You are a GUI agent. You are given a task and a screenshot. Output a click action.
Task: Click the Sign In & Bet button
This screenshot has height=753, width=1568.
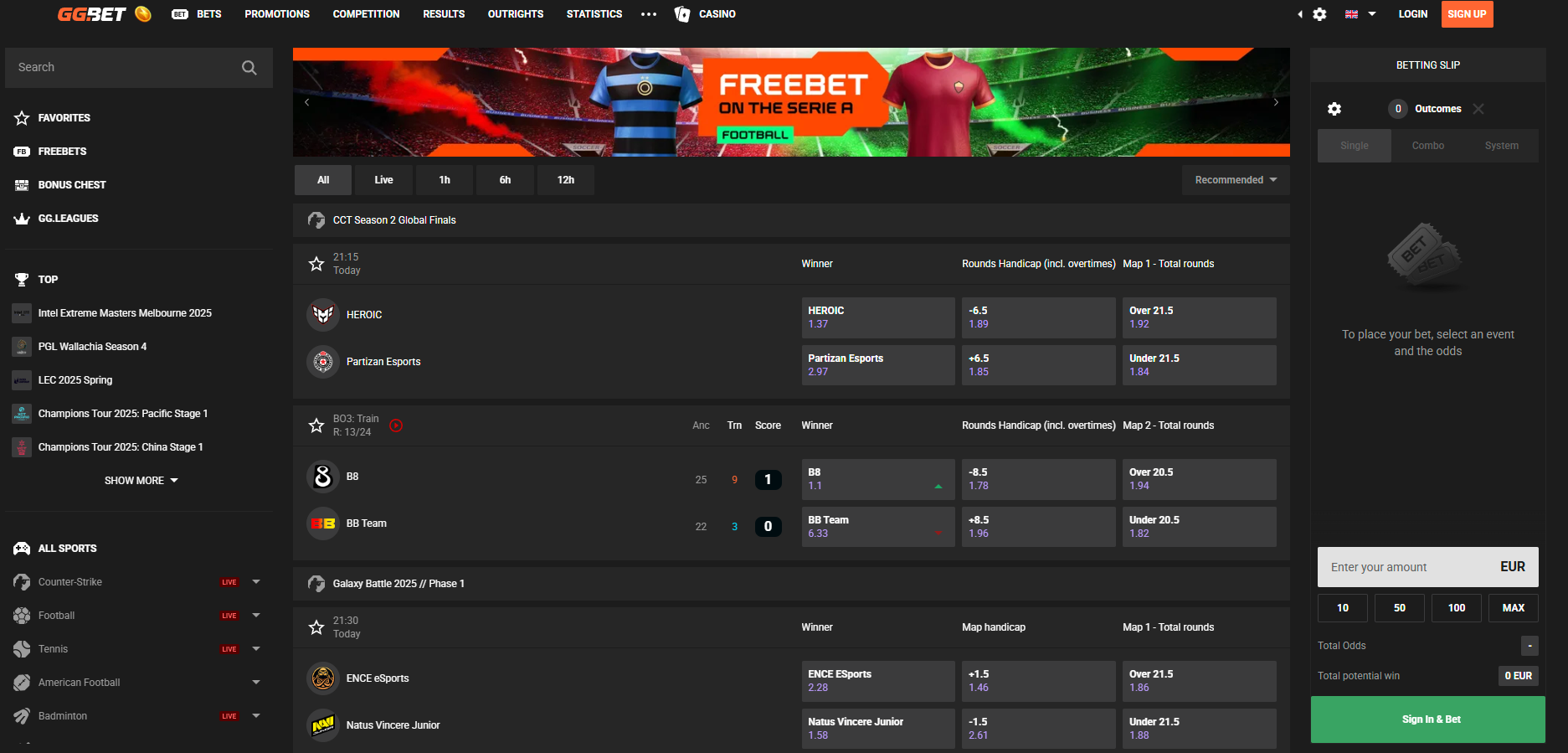[x=1428, y=719]
